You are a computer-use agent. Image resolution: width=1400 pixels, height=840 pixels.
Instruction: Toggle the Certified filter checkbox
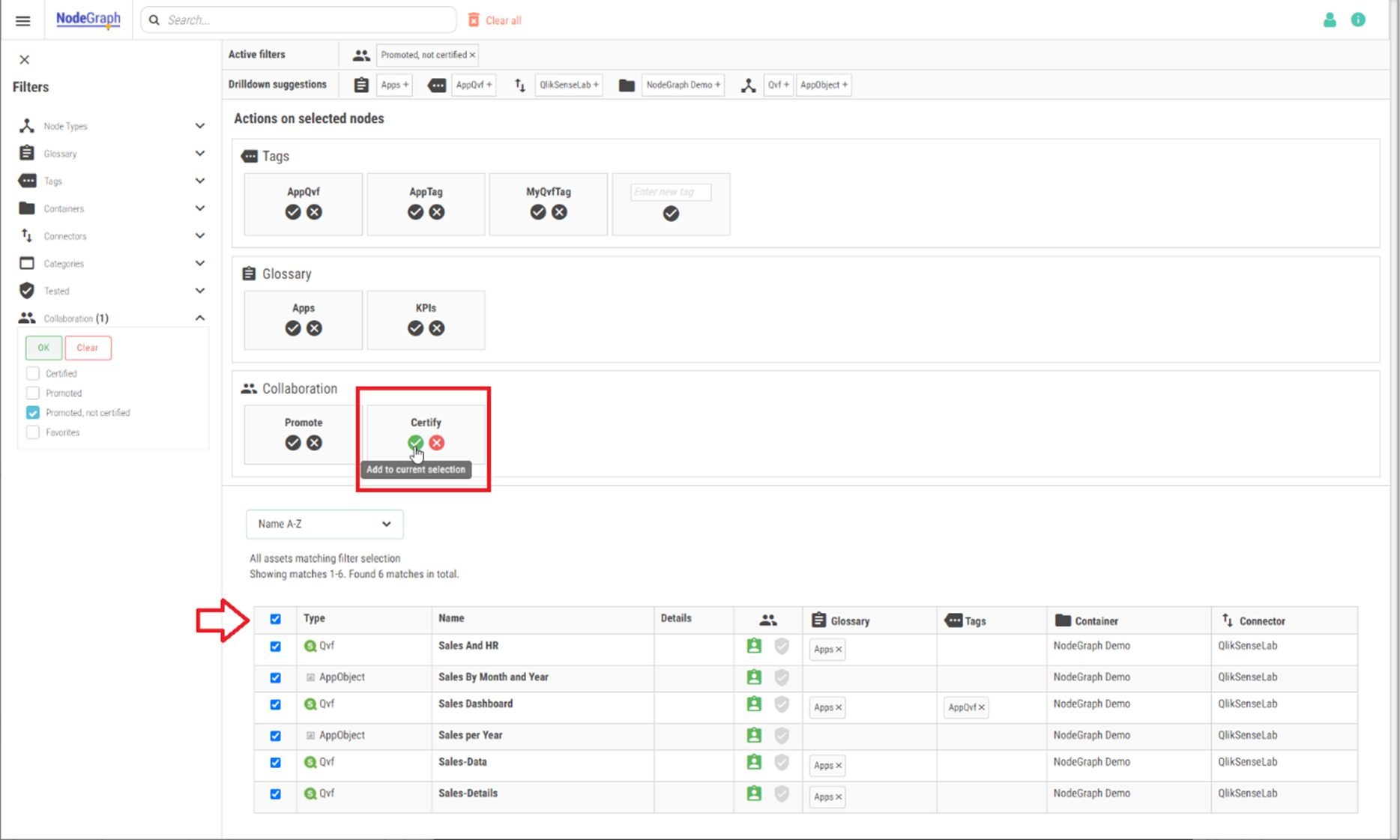point(33,373)
